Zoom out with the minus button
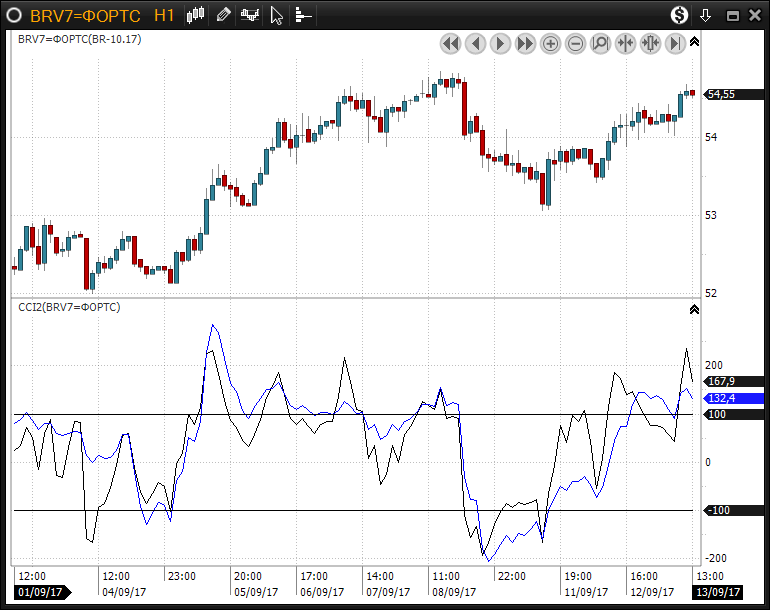This screenshot has width=770, height=610. coord(575,43)
